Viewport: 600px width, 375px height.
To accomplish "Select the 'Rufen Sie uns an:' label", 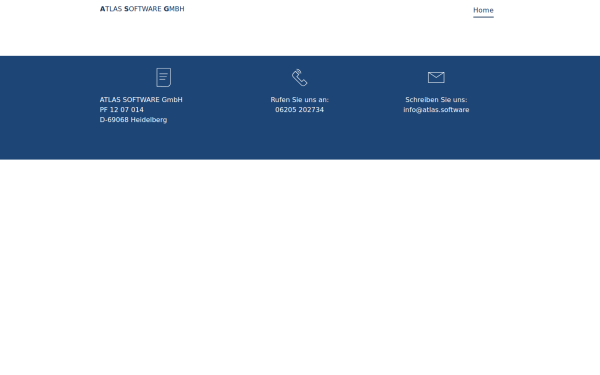I will point(300,100).
